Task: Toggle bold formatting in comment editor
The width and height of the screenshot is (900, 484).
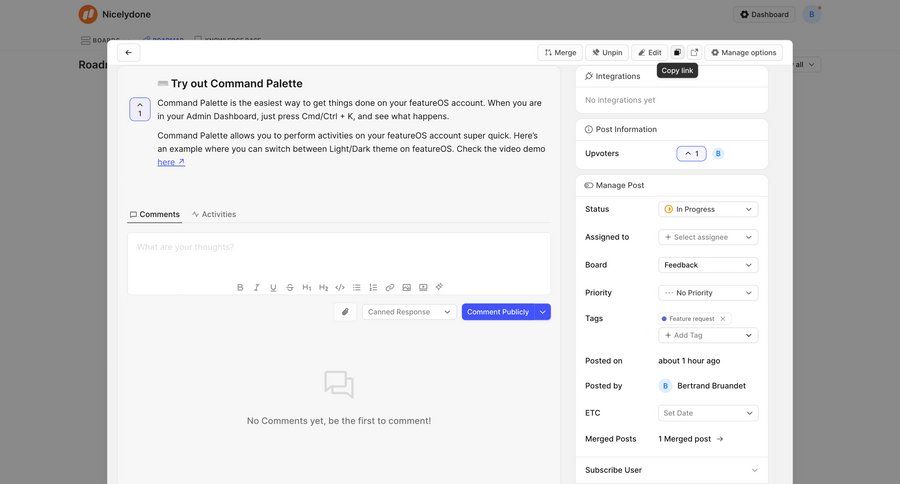Action: (240, 287)
